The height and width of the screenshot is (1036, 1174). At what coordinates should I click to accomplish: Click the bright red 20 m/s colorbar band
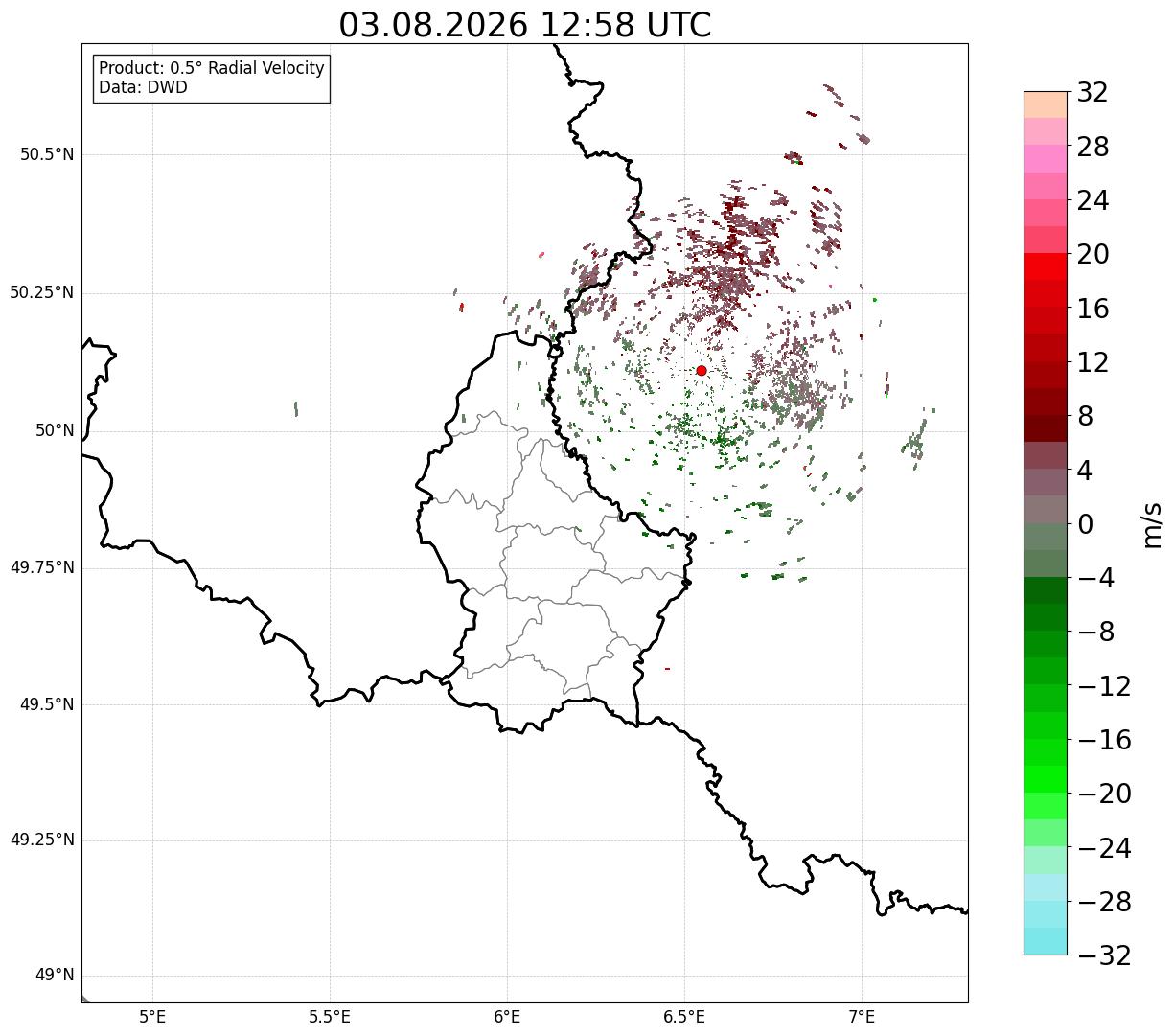[1045, 266]
